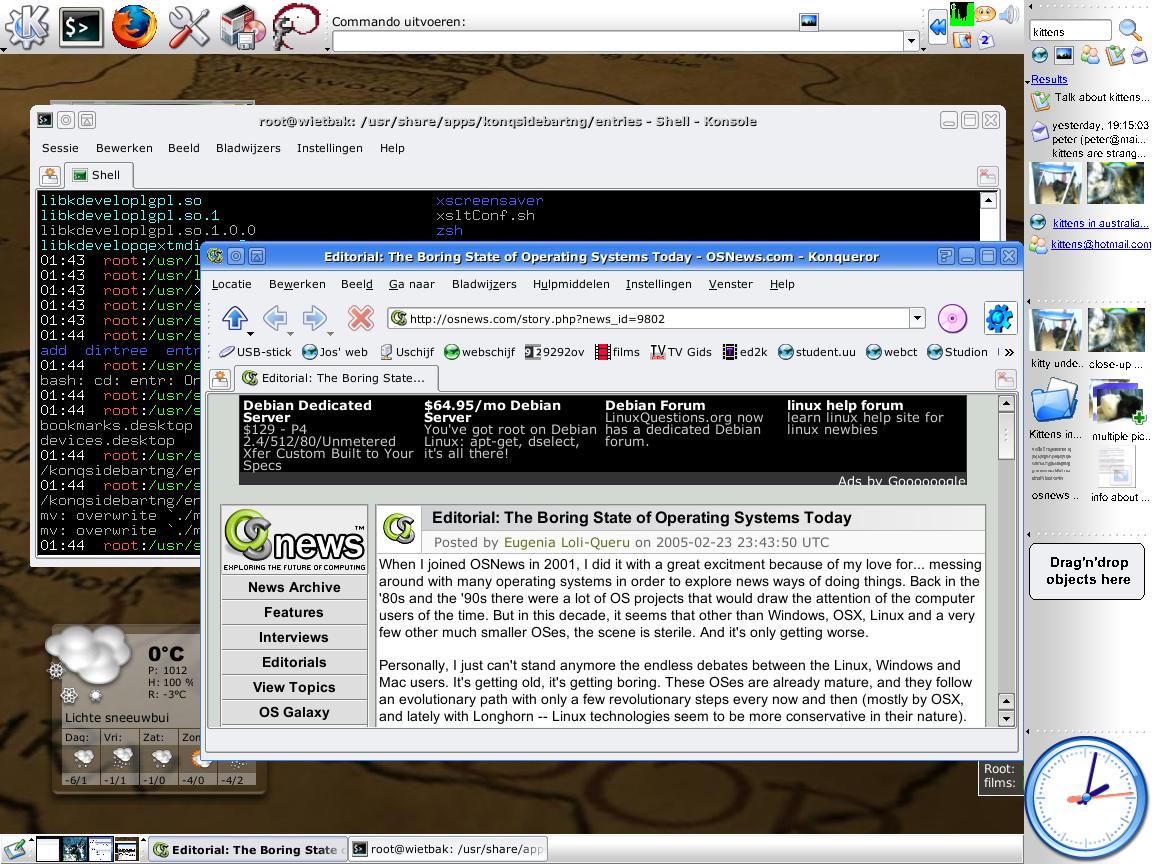The height and width of the screenshot is (864, 1152).
Task: Open Konqueror's Locatie menu
Action: tap(231, 284)
